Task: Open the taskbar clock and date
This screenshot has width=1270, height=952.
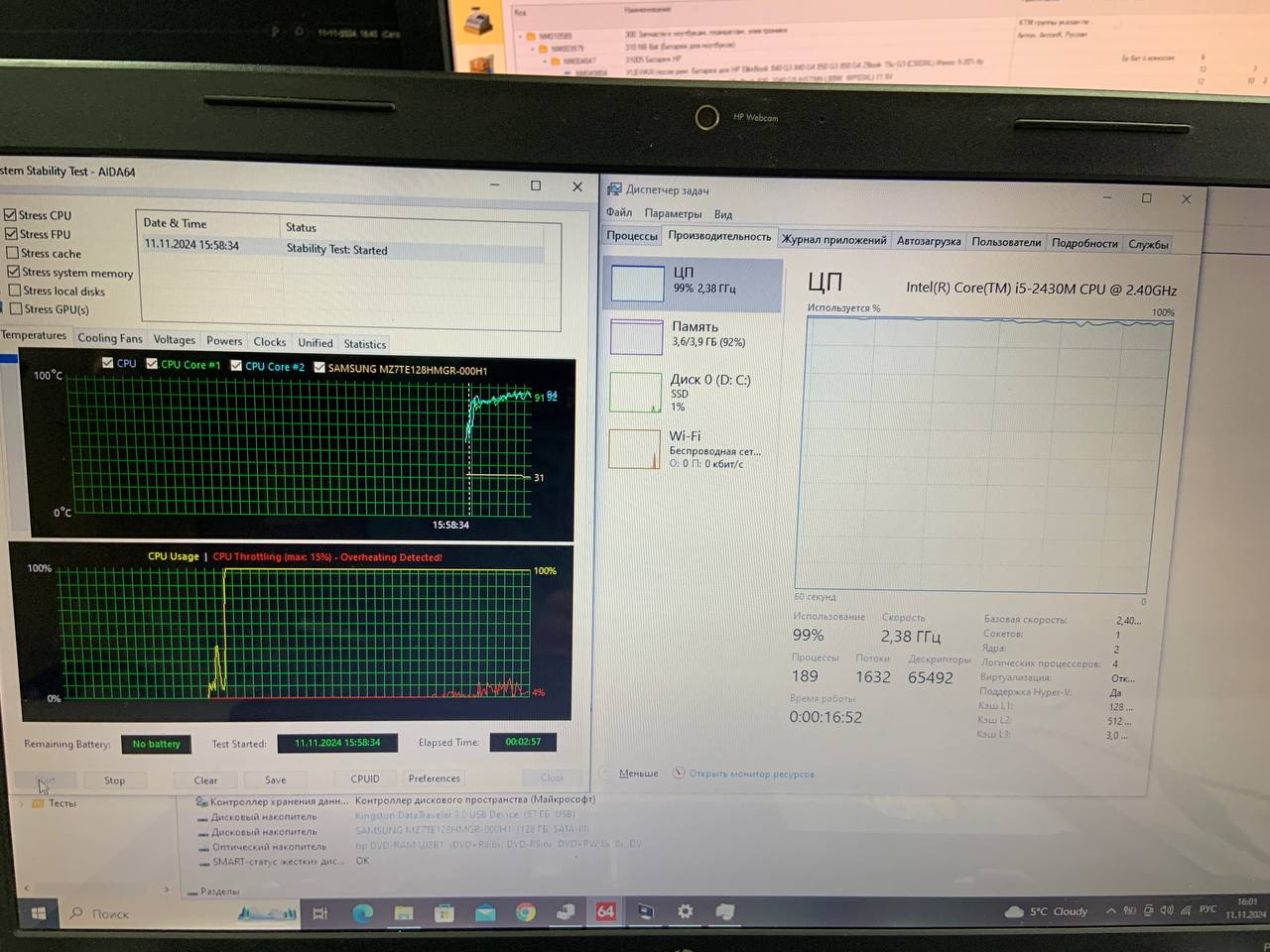Action: coord(1246,907)
